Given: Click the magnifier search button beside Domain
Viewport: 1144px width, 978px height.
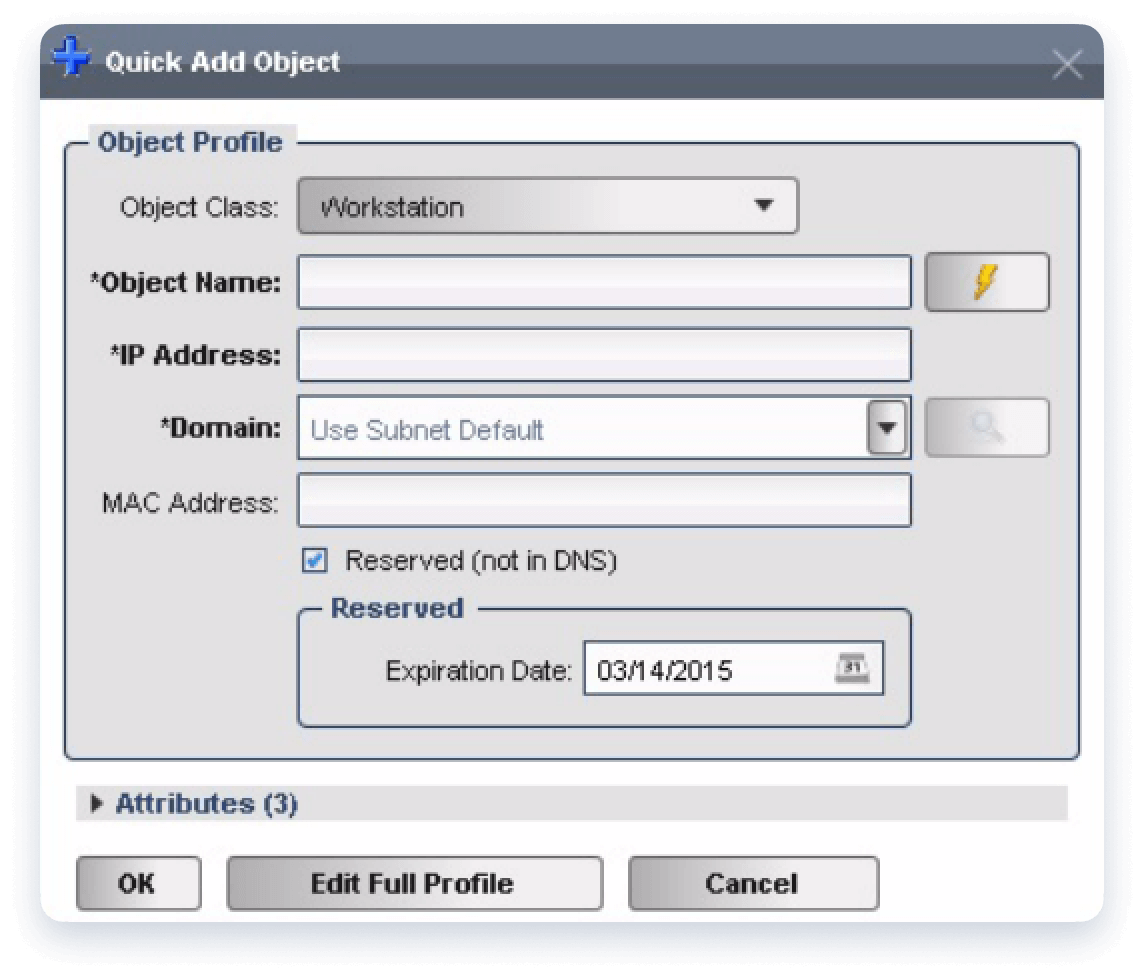Looking at the screenshot, I should point(986,428).
